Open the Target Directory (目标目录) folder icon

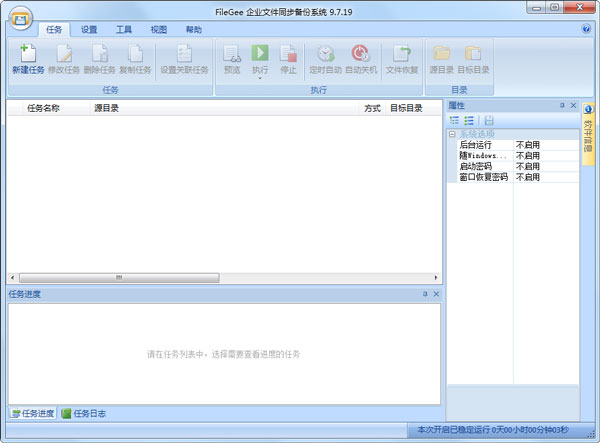pos(473,54)
